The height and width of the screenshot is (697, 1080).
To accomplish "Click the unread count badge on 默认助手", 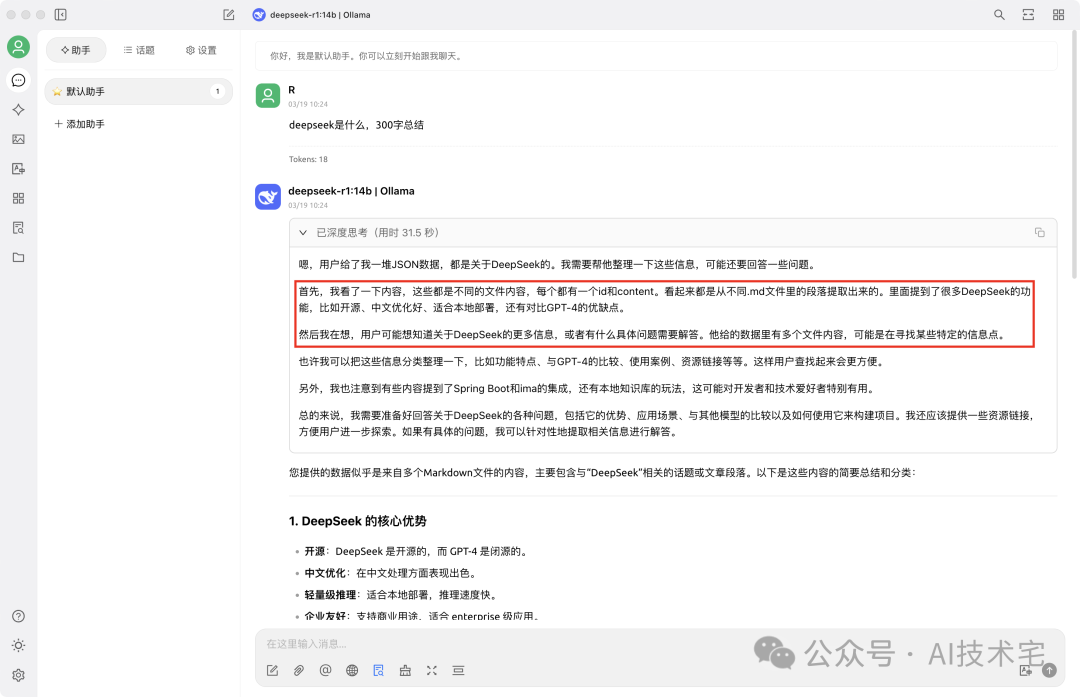I will [x=218, y=92].
